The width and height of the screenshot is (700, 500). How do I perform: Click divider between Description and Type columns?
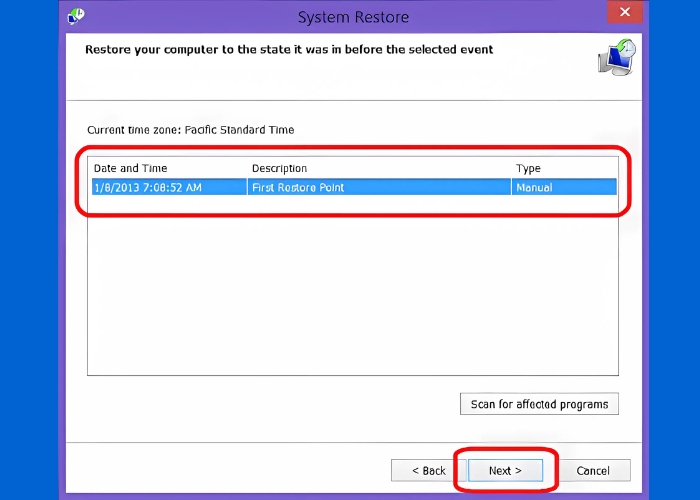point(511,168)
